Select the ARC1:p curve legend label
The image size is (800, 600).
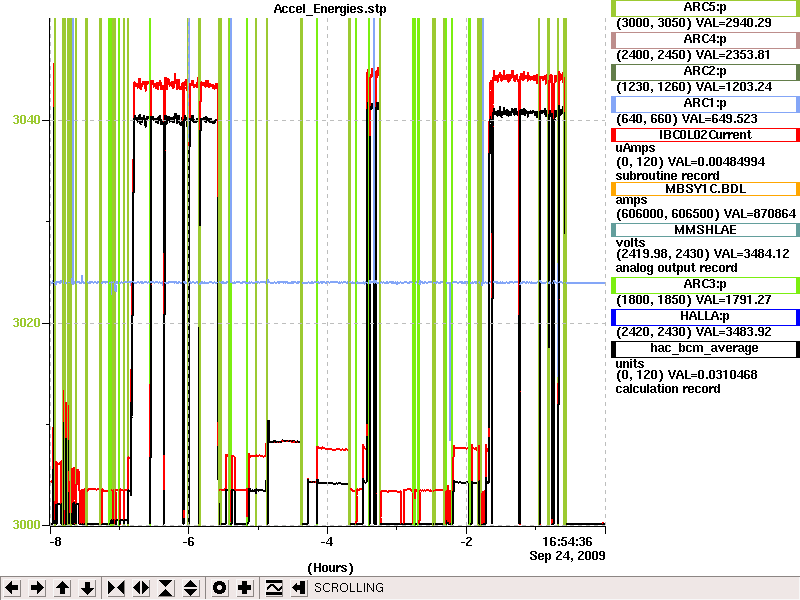pos(705,104)
